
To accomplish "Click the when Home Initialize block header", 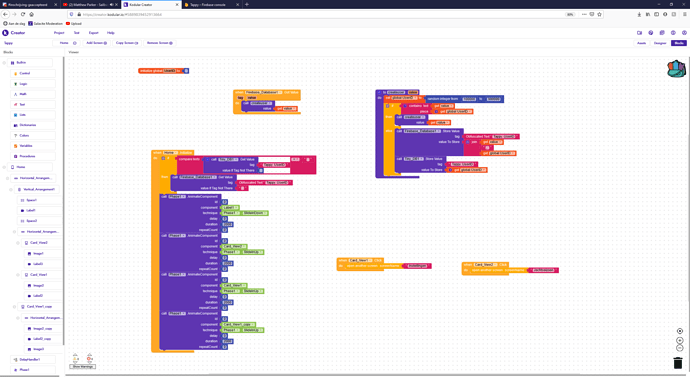I will point(172,153).
